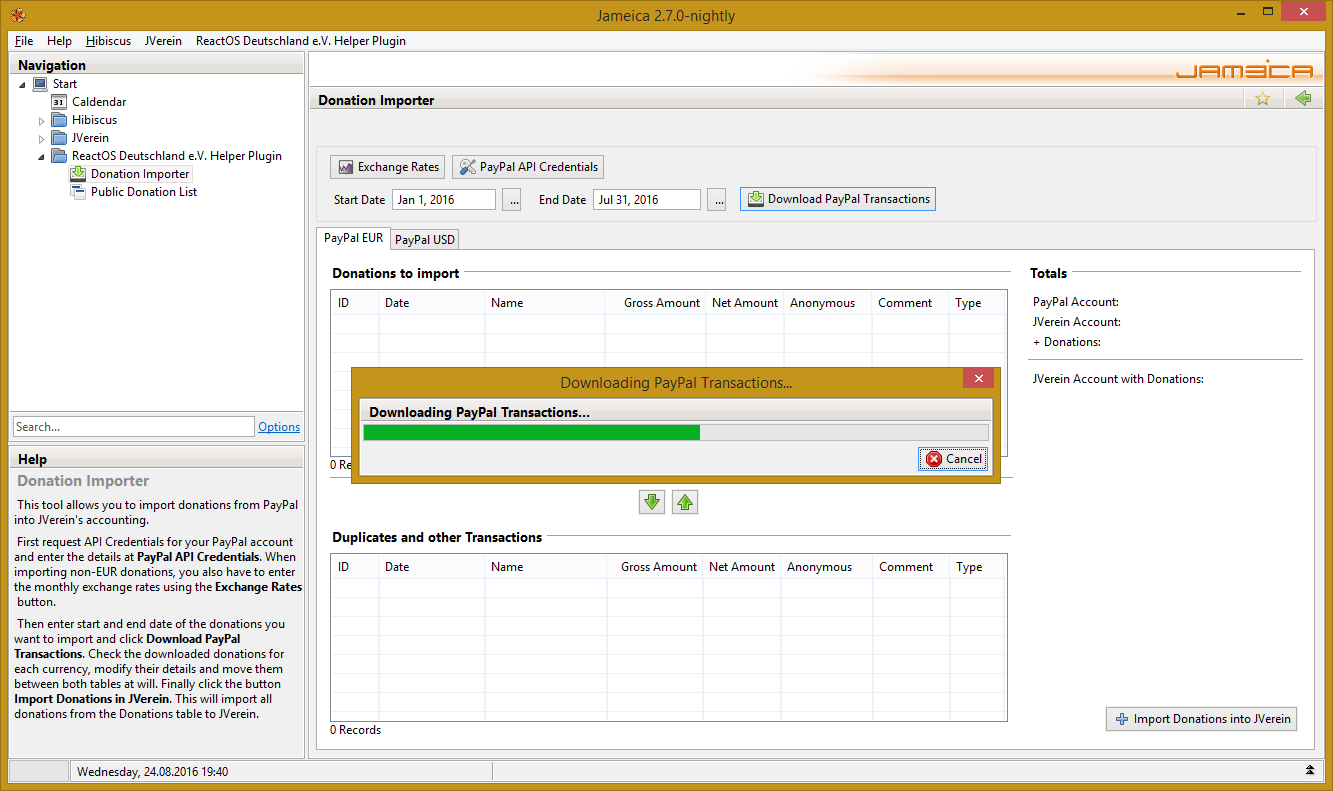Click the bookmark star icon
The image size is (1333, 791).
tap(1262, 98)
